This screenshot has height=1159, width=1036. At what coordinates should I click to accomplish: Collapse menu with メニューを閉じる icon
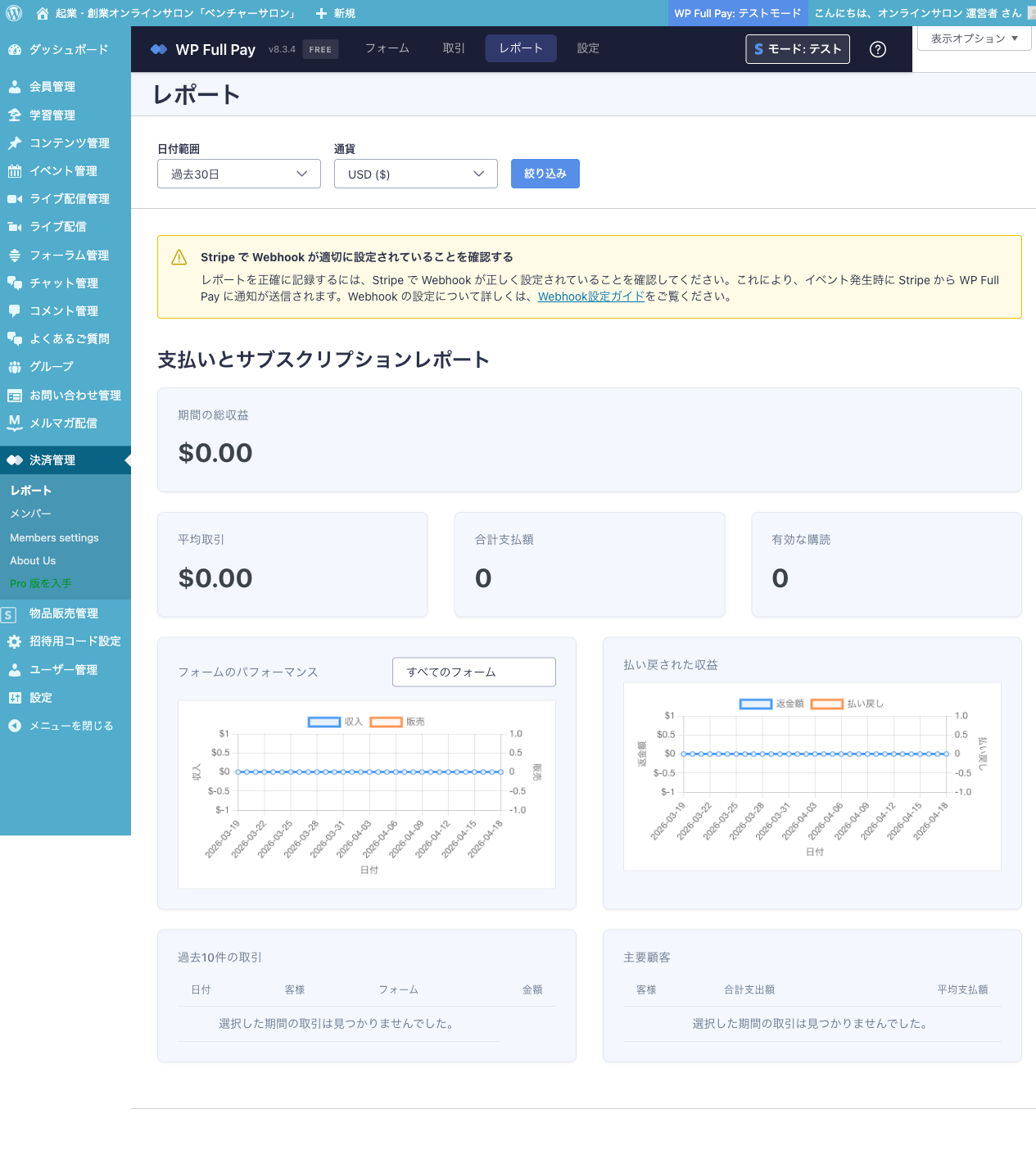point(15,726)
